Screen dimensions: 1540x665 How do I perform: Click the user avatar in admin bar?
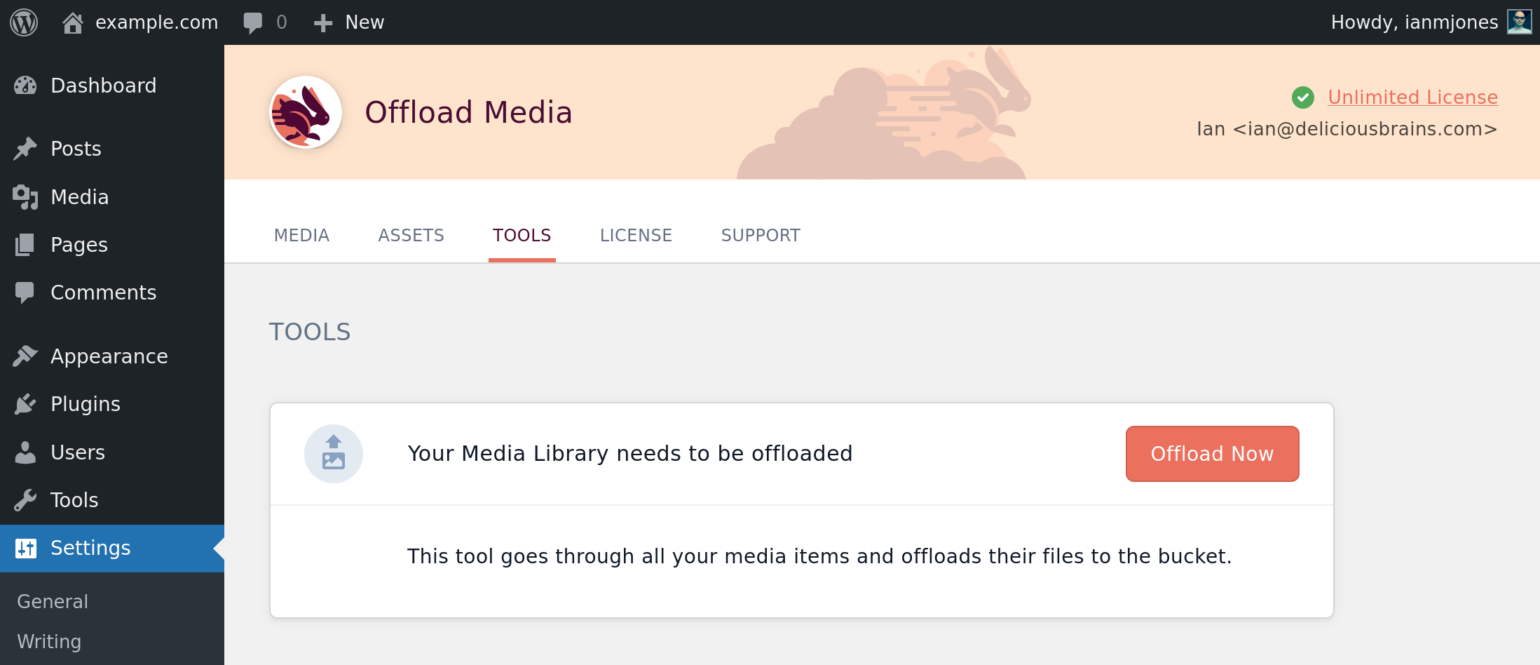coord(1520,22)
